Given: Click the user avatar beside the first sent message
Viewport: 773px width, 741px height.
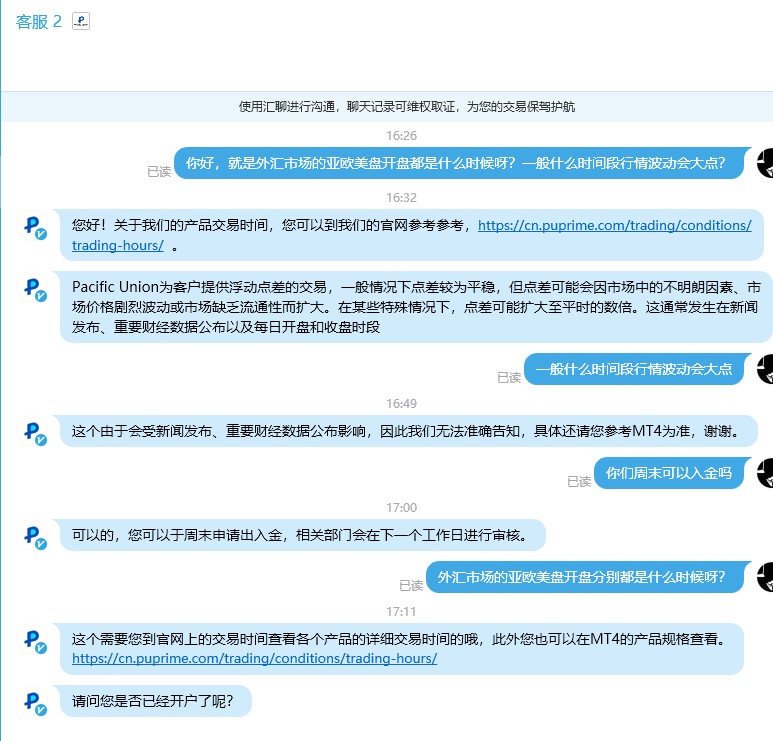Looking at the screenshot, I should [x=765, y=163].
